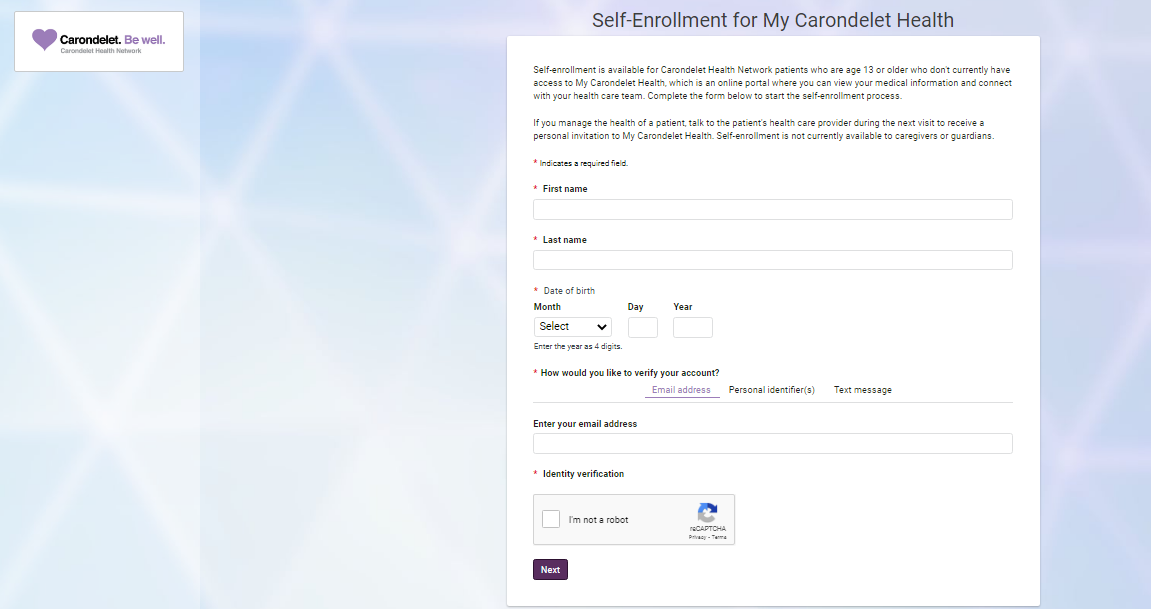
Task: Focus the First name input field
Action: tap(773, 209)
